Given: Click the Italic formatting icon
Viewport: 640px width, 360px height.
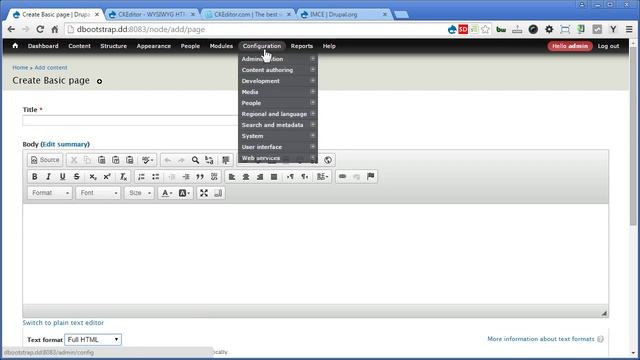Looking at the screenshot, I should [x=49, y=177].
